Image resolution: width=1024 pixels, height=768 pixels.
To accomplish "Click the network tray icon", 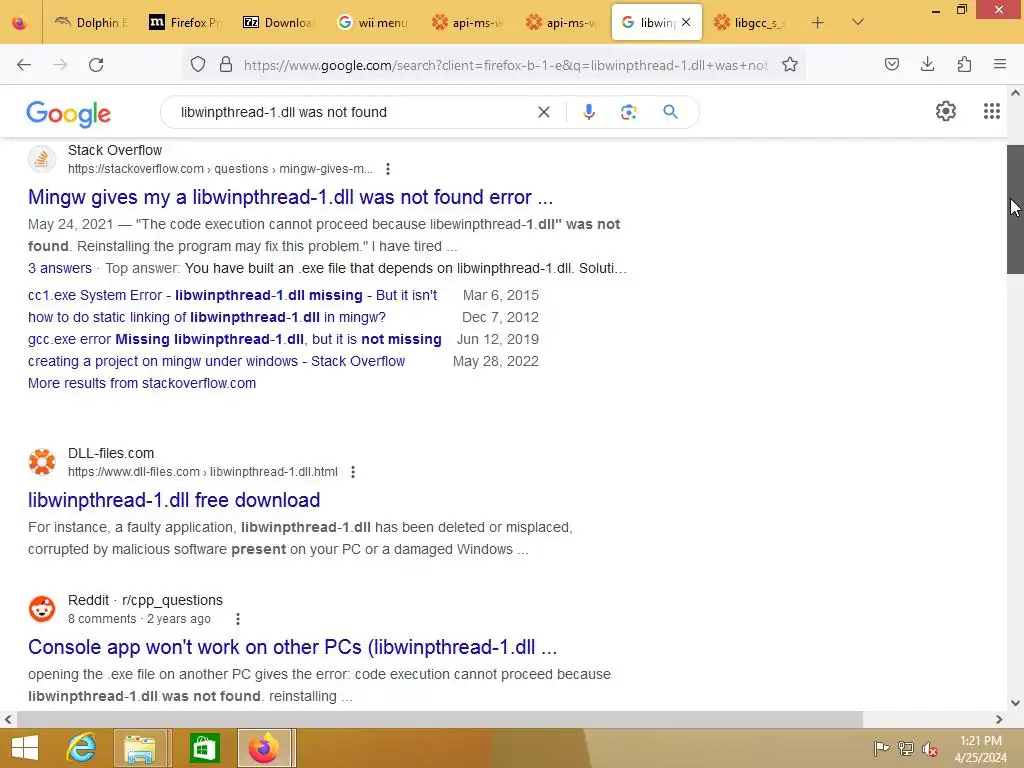I will pyautogui.click(x=906, y=749).
